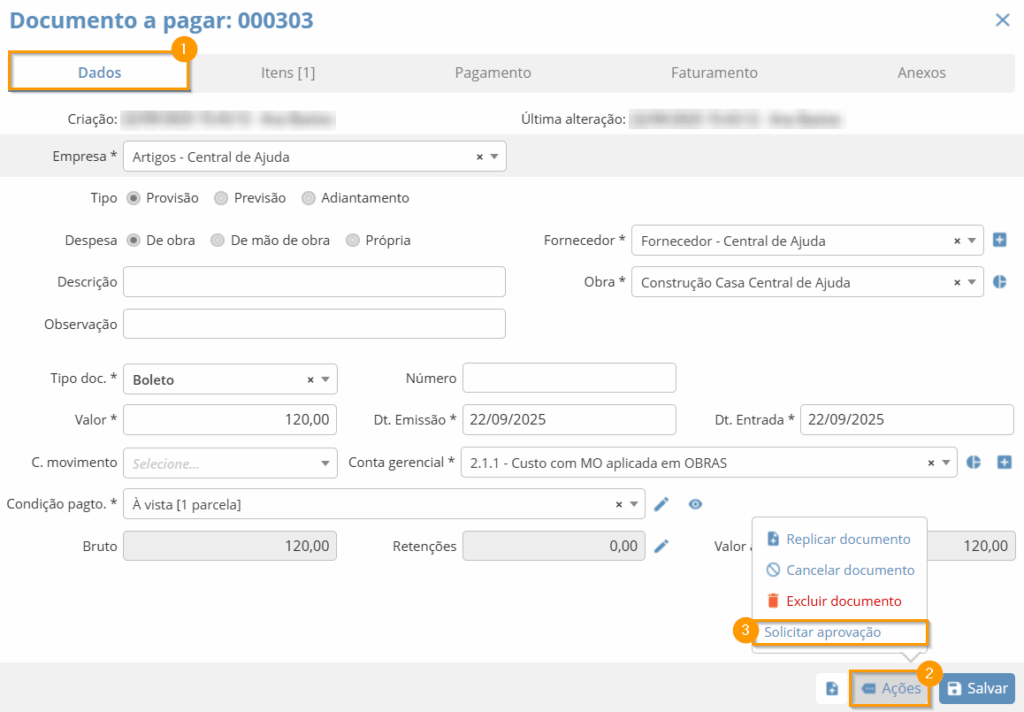Click pie chart icon beside Conta gerencial
Viewport: 1024px width, 712px height.
975,462
